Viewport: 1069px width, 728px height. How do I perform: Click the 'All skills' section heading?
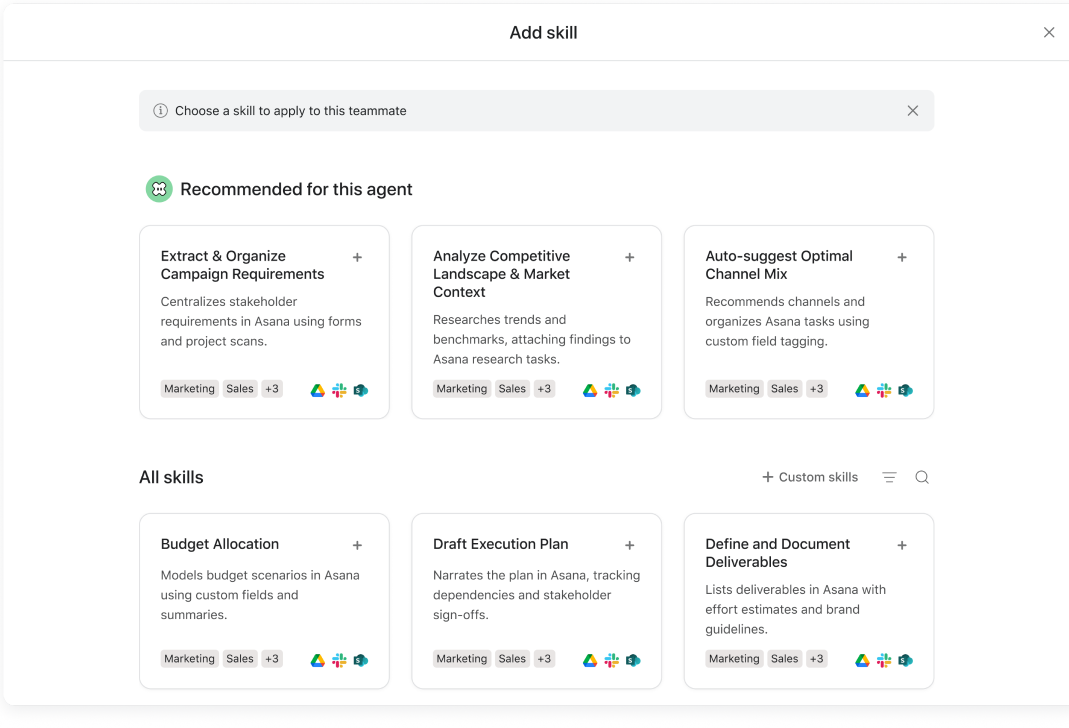(x=171, y=477)
